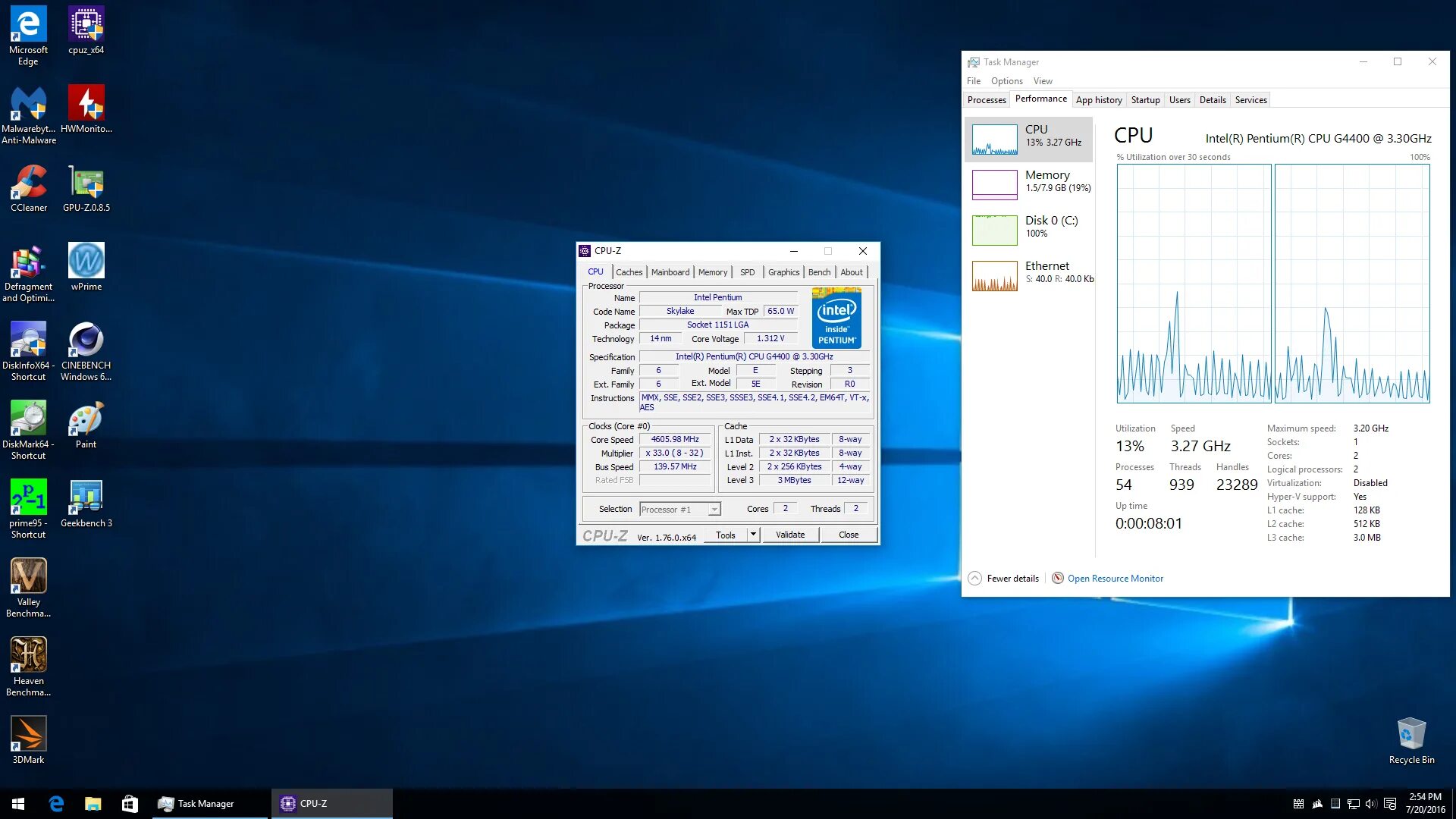
Task: Switch to the Caches tab in CPU-Z
Action: point(629,272)
